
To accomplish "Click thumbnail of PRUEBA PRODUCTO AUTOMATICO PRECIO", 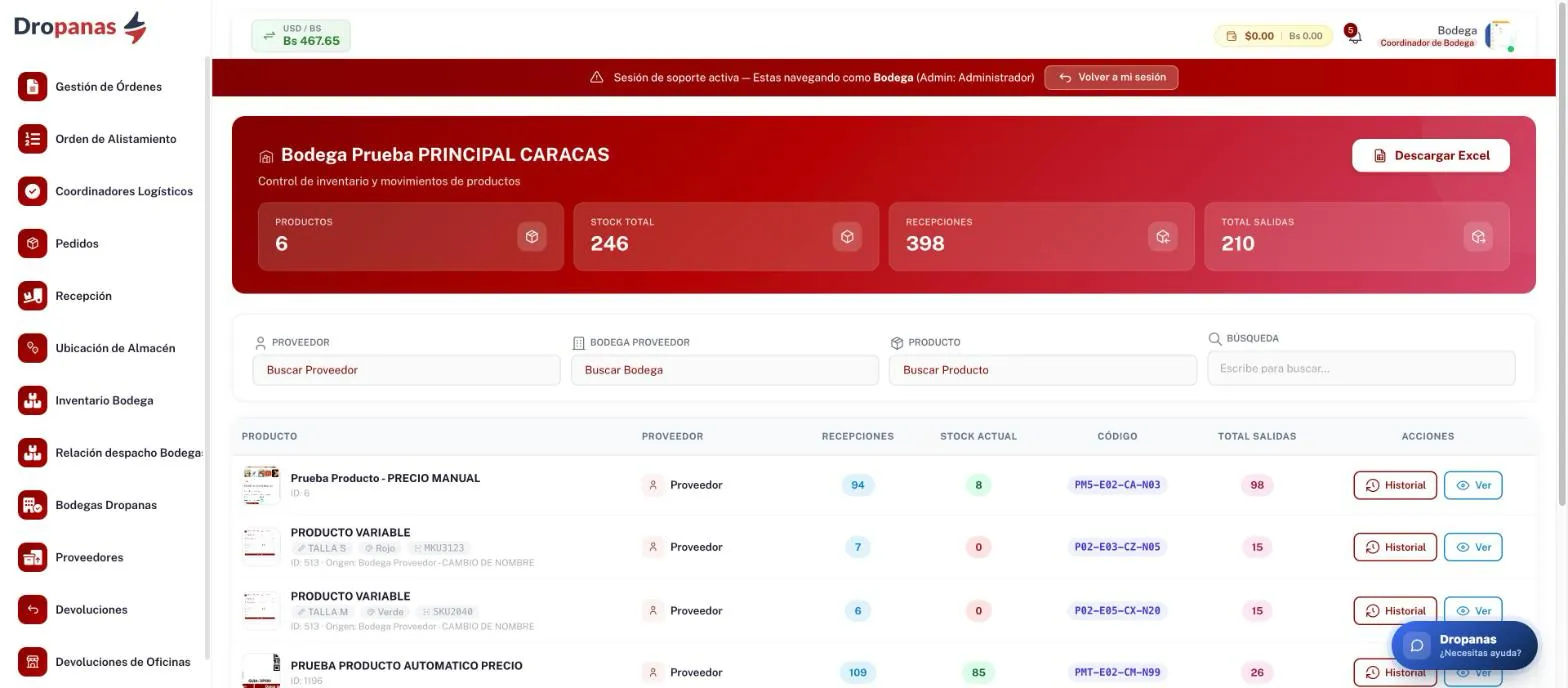I will coord(261,671).
